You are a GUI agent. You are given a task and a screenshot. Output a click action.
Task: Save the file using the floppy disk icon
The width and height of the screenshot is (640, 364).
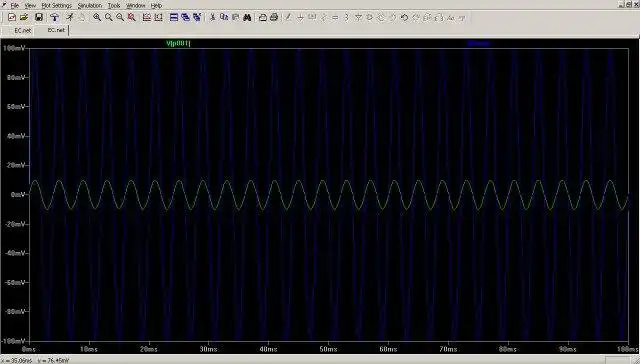pos(39,18)
